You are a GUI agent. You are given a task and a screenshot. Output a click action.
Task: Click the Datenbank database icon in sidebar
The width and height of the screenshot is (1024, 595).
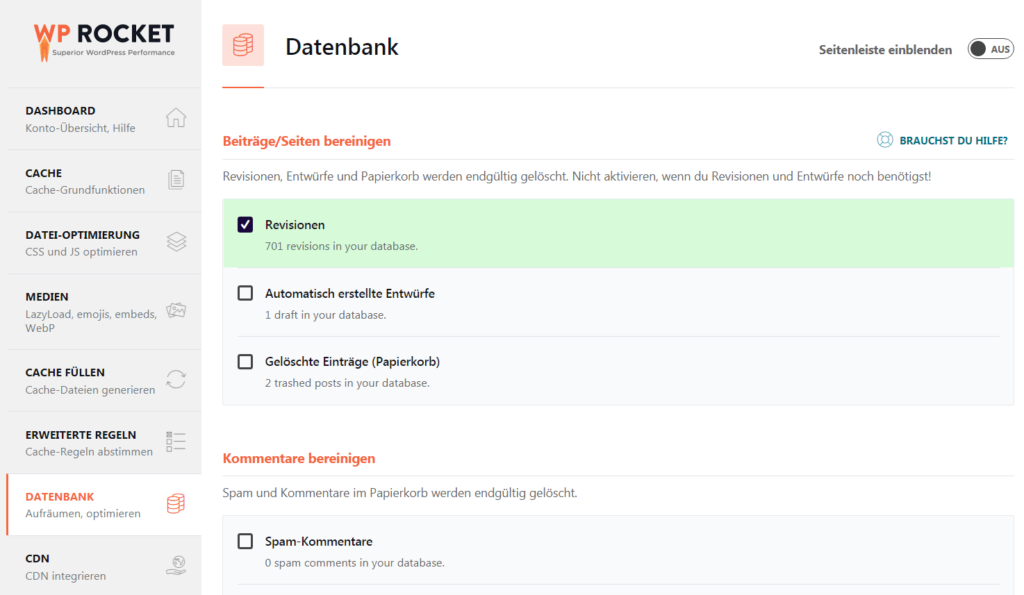176,503
